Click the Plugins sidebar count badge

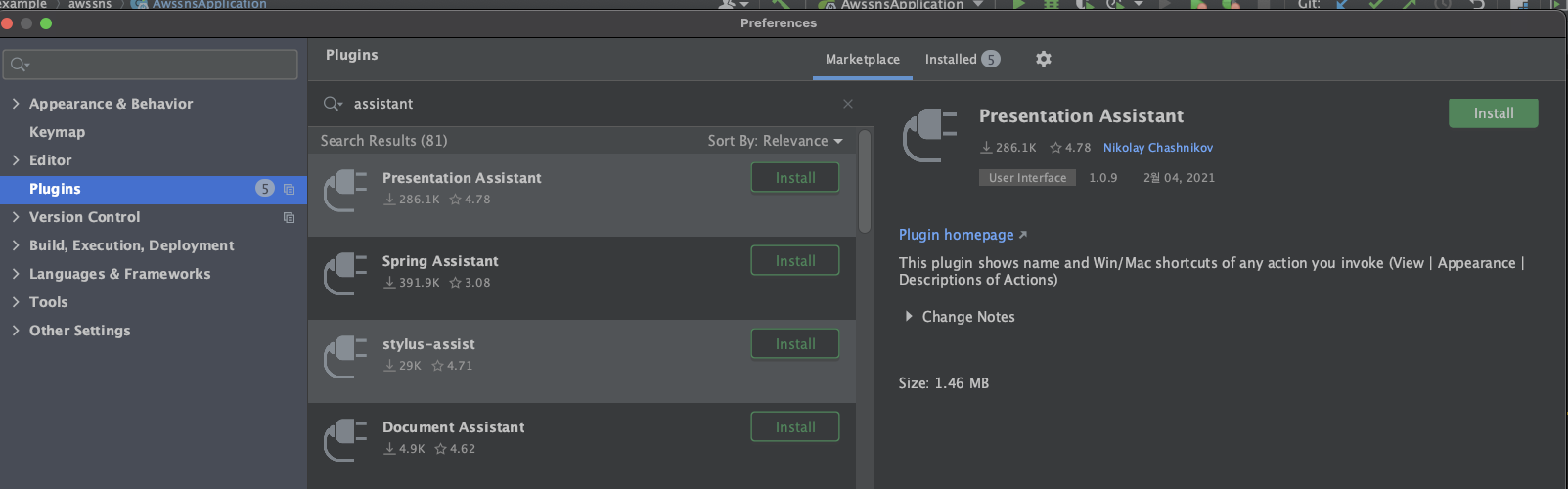[265, 189]
